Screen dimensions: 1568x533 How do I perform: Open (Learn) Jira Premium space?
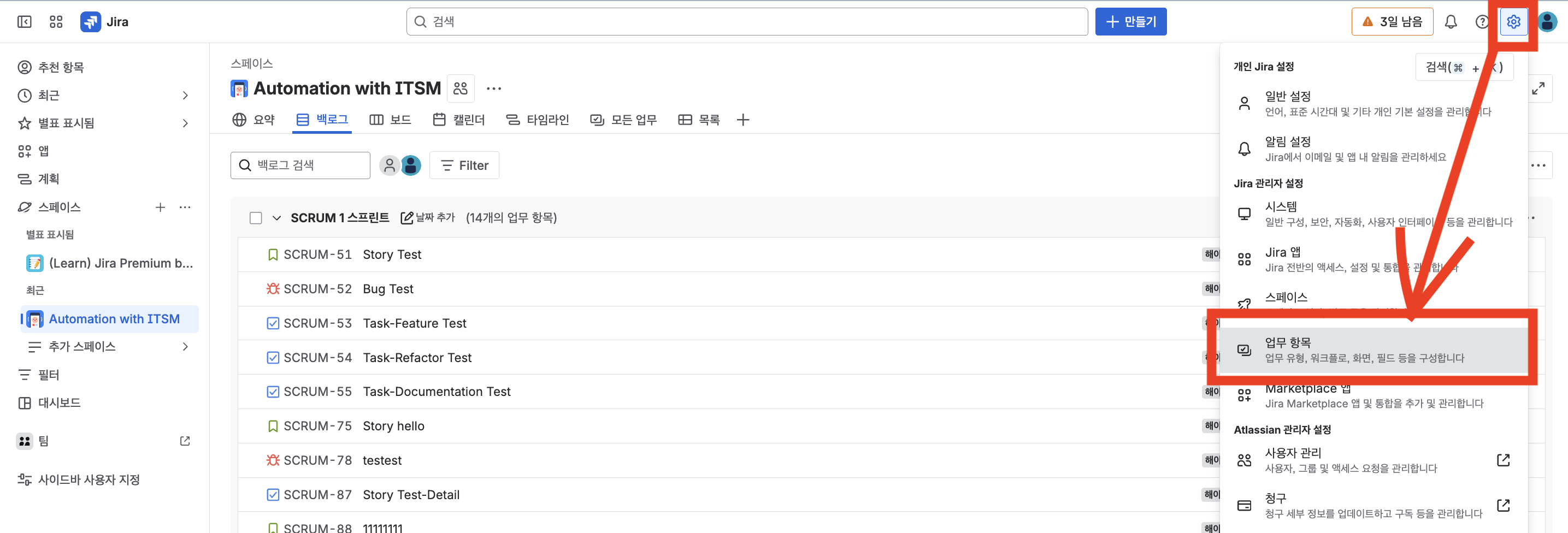pos(110,263)
